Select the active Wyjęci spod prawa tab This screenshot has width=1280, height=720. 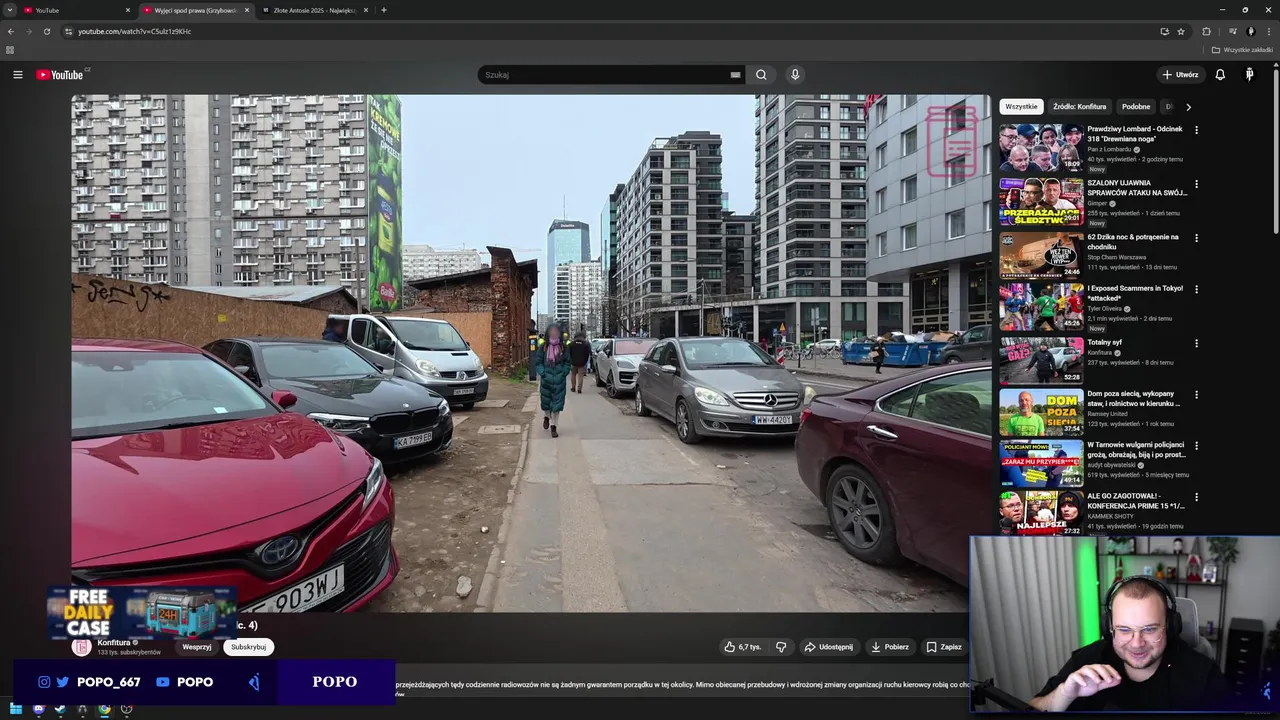coord(195,10)
